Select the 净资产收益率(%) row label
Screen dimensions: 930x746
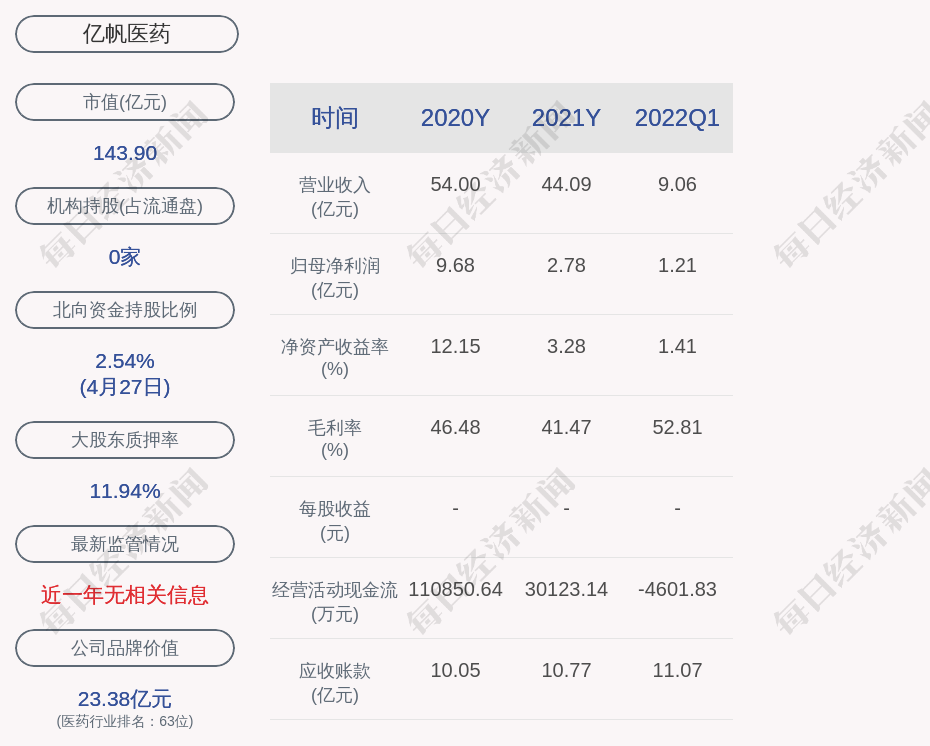click(x=335, y=358)
